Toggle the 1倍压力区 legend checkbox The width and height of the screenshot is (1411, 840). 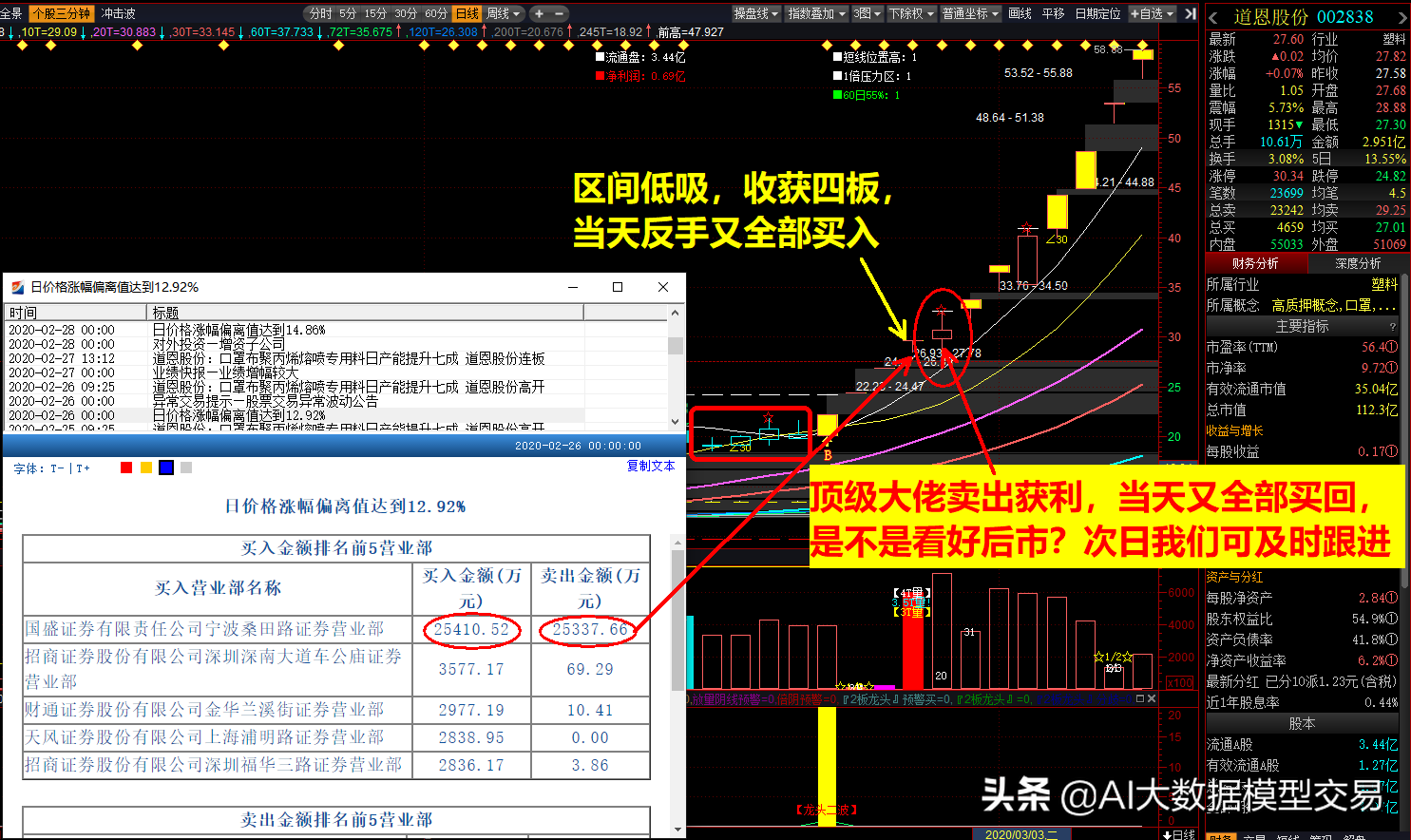[837, 76]
